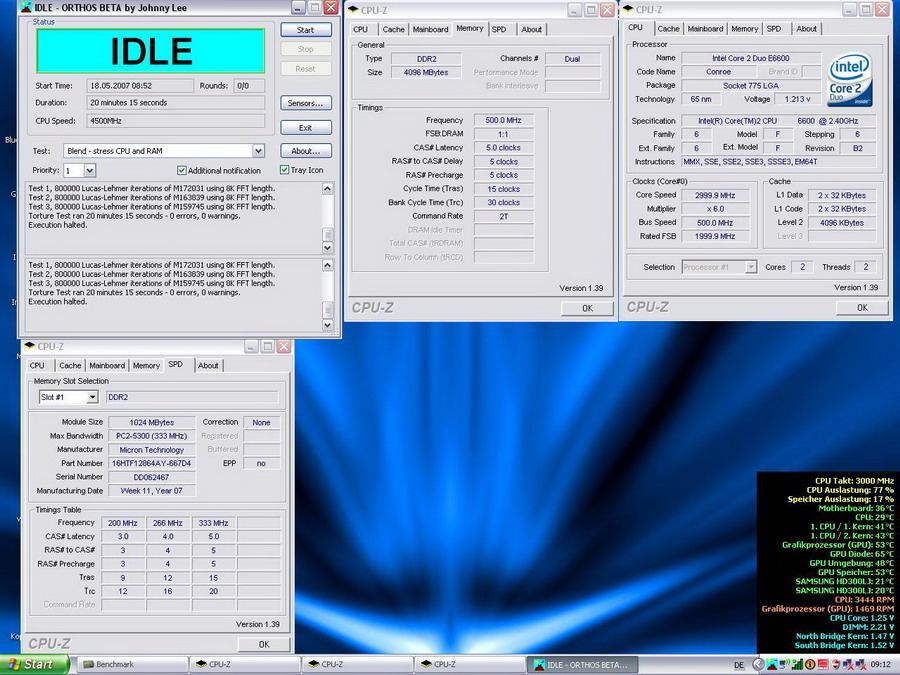
Task: Click the Orthos title bar app icon
Action: click(x=26, y=8)
